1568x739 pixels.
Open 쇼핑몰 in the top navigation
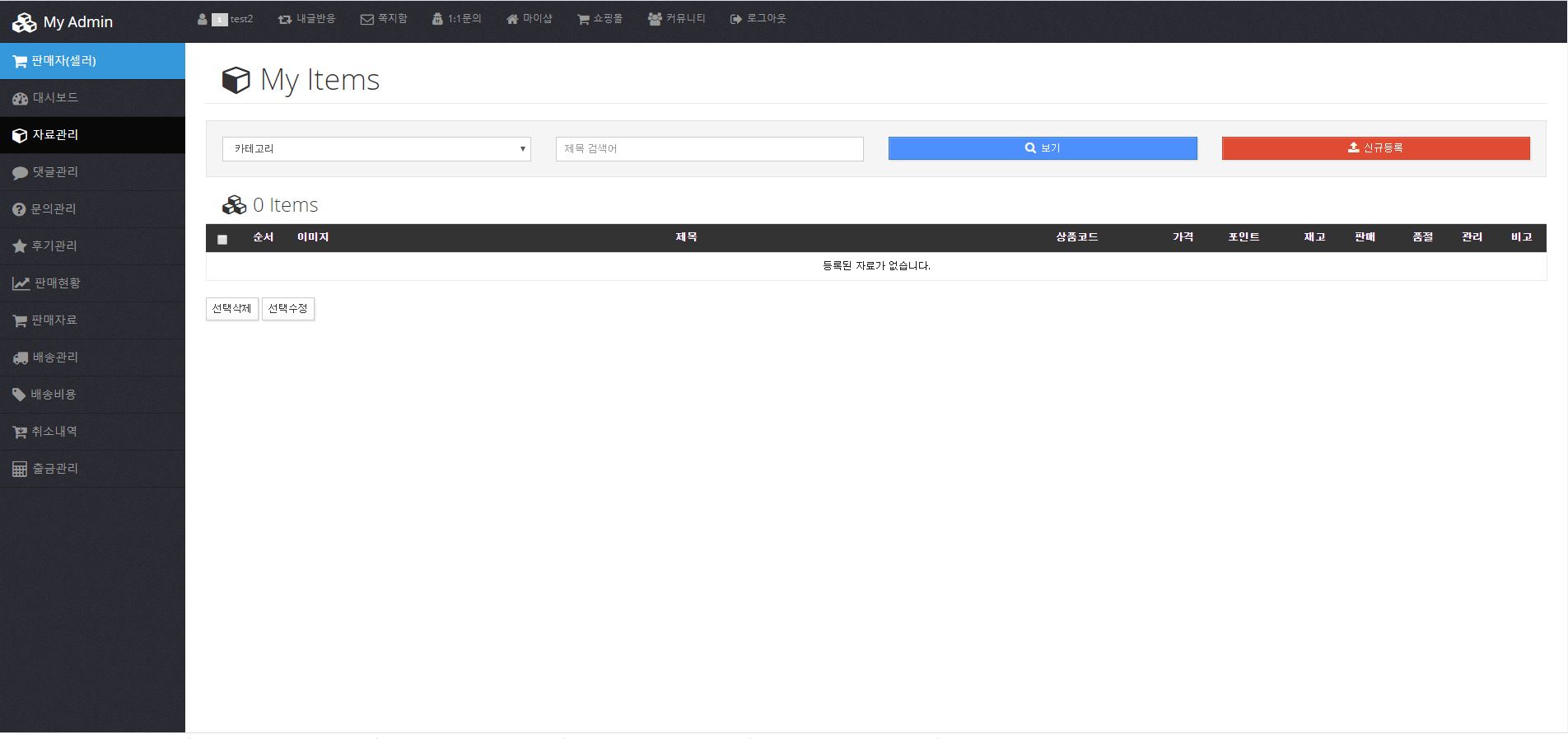600,19
